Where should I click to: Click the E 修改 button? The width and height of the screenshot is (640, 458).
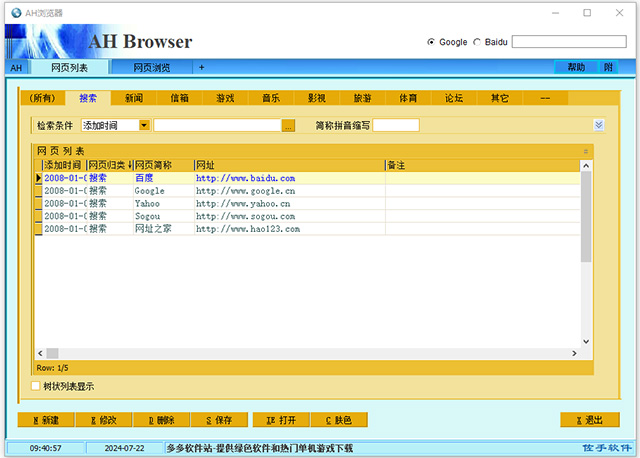coord(104,420)
